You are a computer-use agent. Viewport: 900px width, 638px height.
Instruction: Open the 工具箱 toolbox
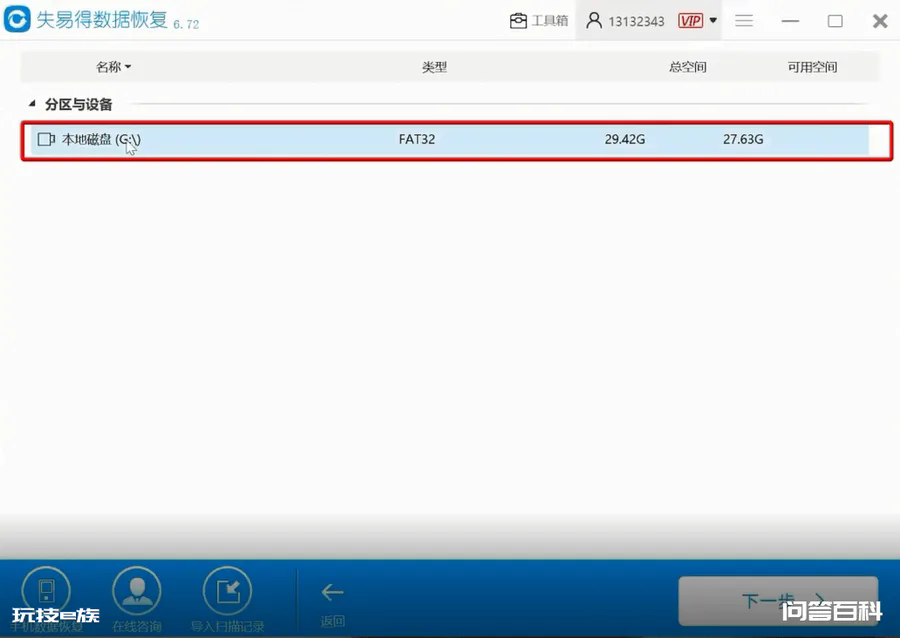coord(538,21)
